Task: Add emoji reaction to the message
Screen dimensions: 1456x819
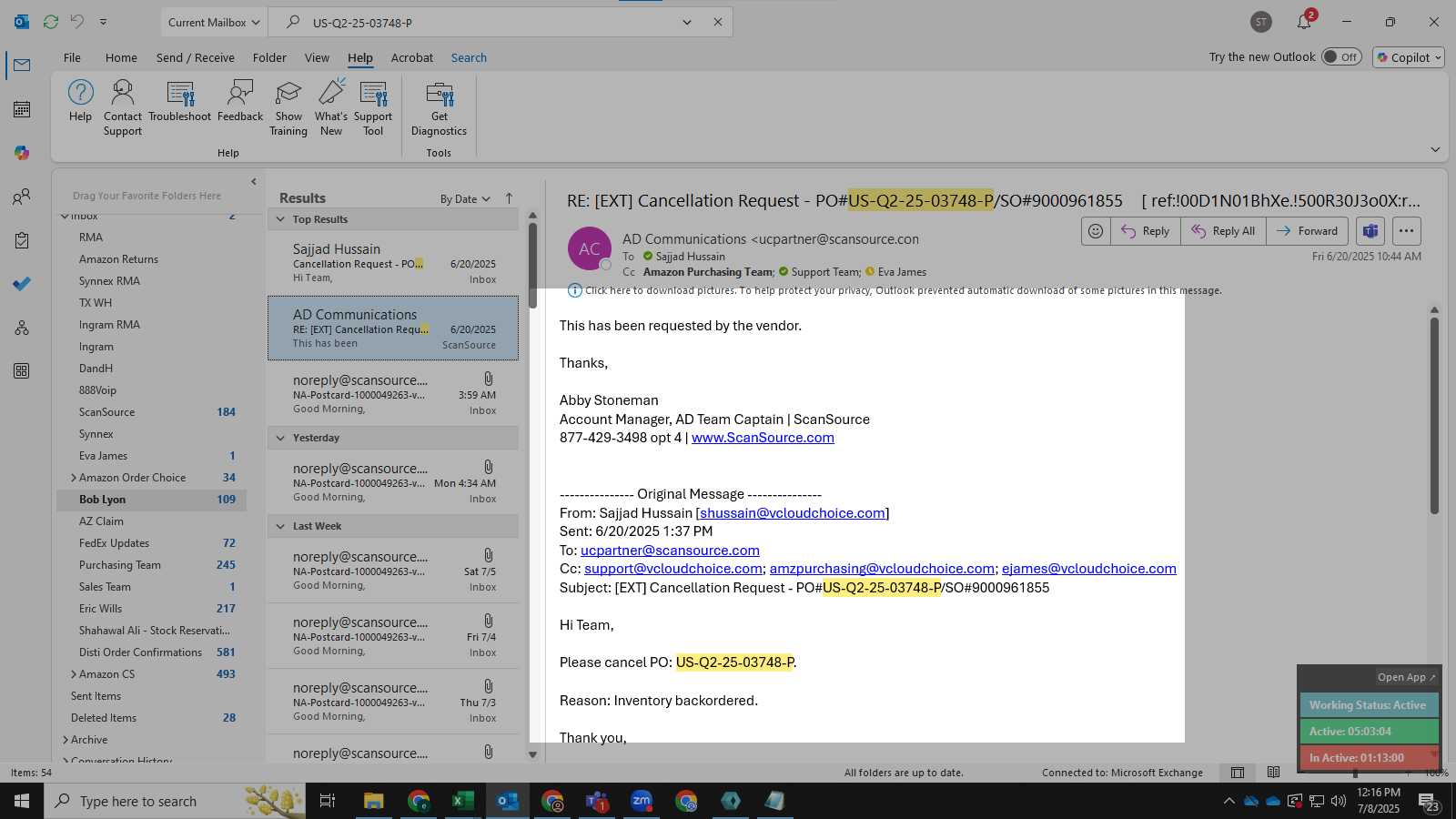Action: click(1096, 231)
